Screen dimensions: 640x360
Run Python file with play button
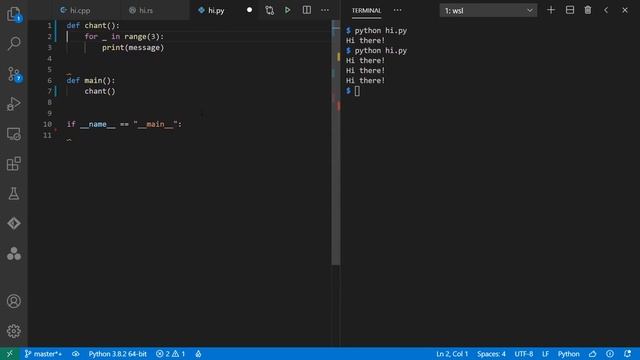288,10
